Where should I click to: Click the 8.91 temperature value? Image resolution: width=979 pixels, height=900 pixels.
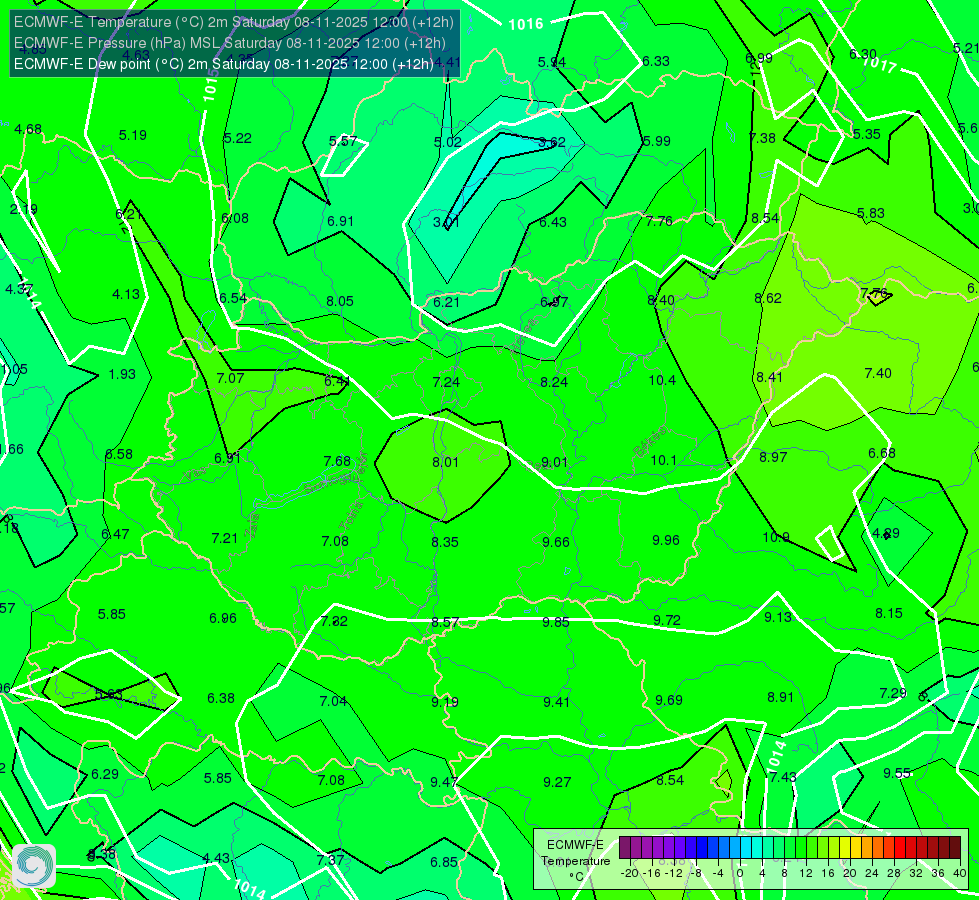(780, 696)
